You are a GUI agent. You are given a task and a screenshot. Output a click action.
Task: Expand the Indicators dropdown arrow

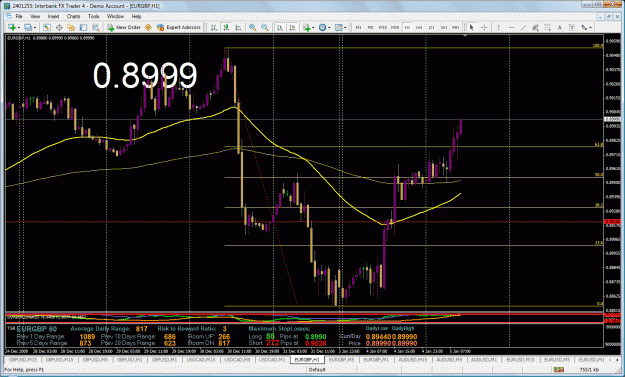[x=313, y=27]
